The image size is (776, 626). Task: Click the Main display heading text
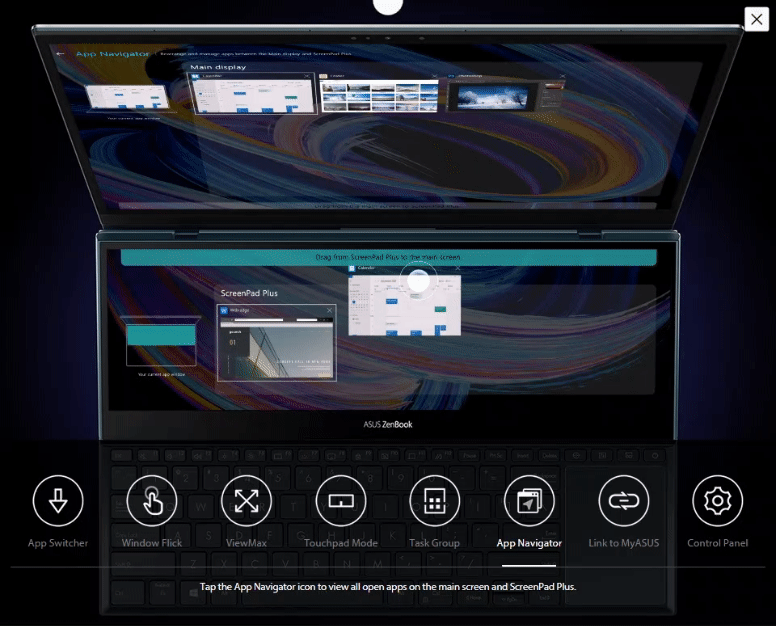218,67
